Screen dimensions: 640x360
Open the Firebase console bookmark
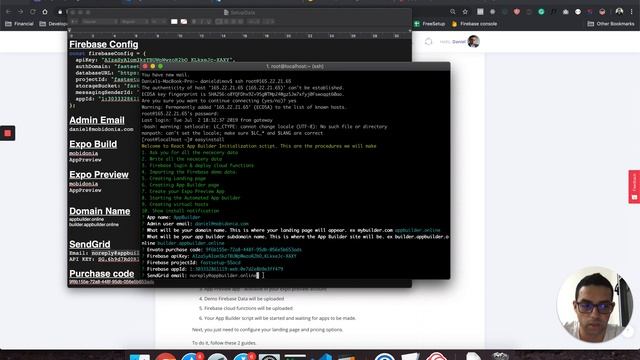coord(474,24)
